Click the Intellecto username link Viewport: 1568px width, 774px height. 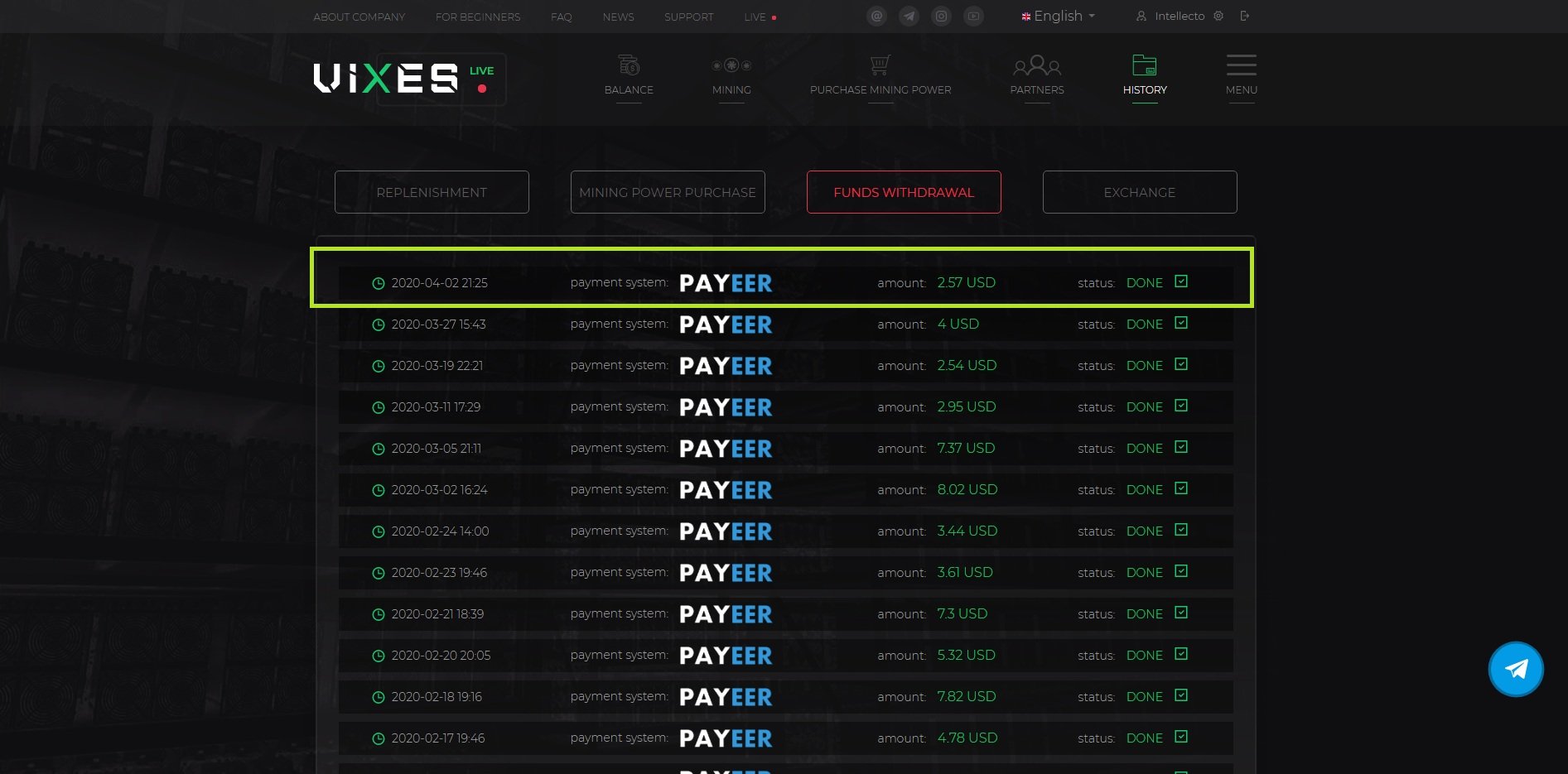(x=1180, y=16)
